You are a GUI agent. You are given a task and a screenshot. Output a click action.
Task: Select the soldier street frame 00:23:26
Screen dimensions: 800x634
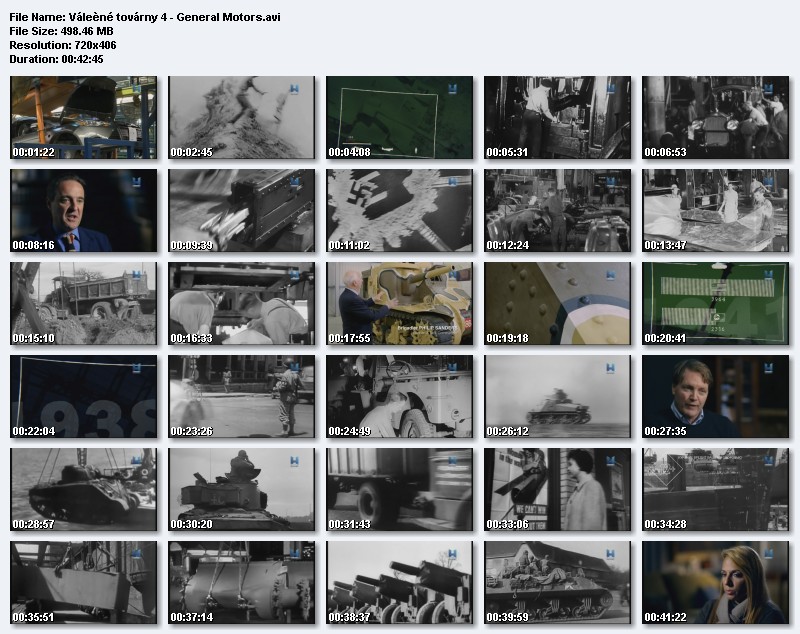point(241,396)
